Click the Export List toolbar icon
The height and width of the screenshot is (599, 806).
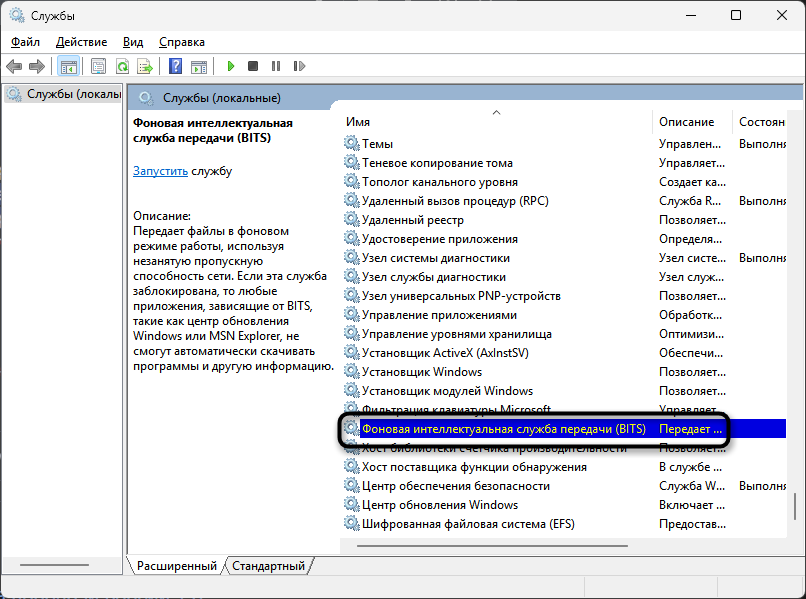pos(144,67)
